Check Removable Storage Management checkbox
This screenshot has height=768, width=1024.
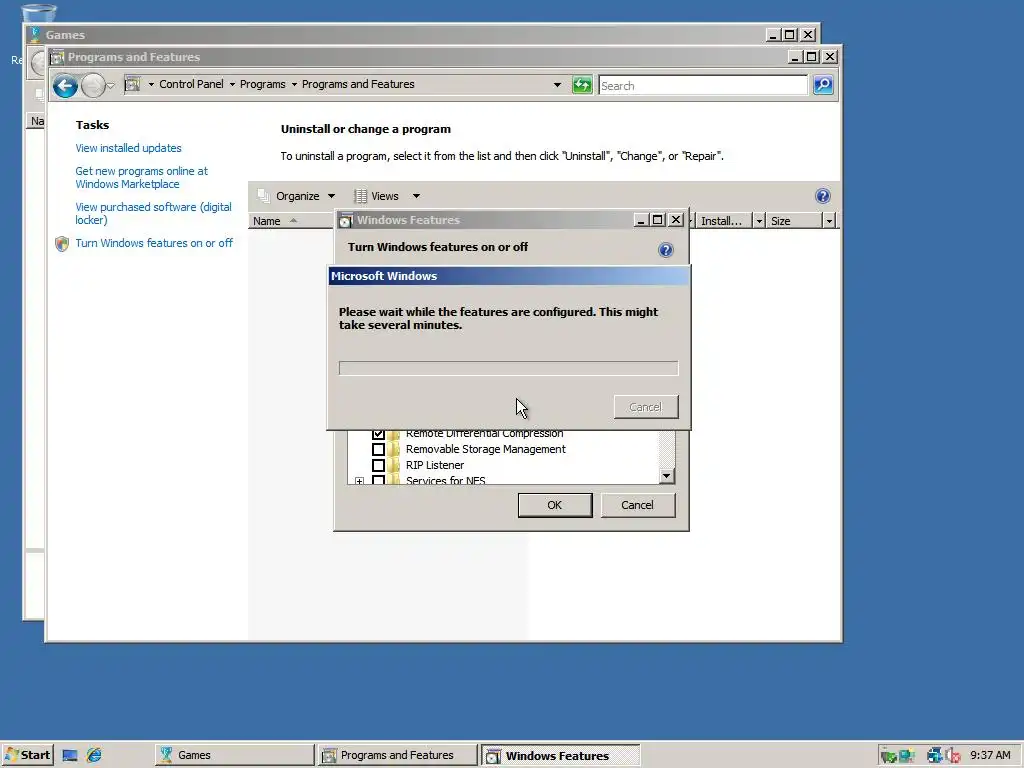point(378,449)
